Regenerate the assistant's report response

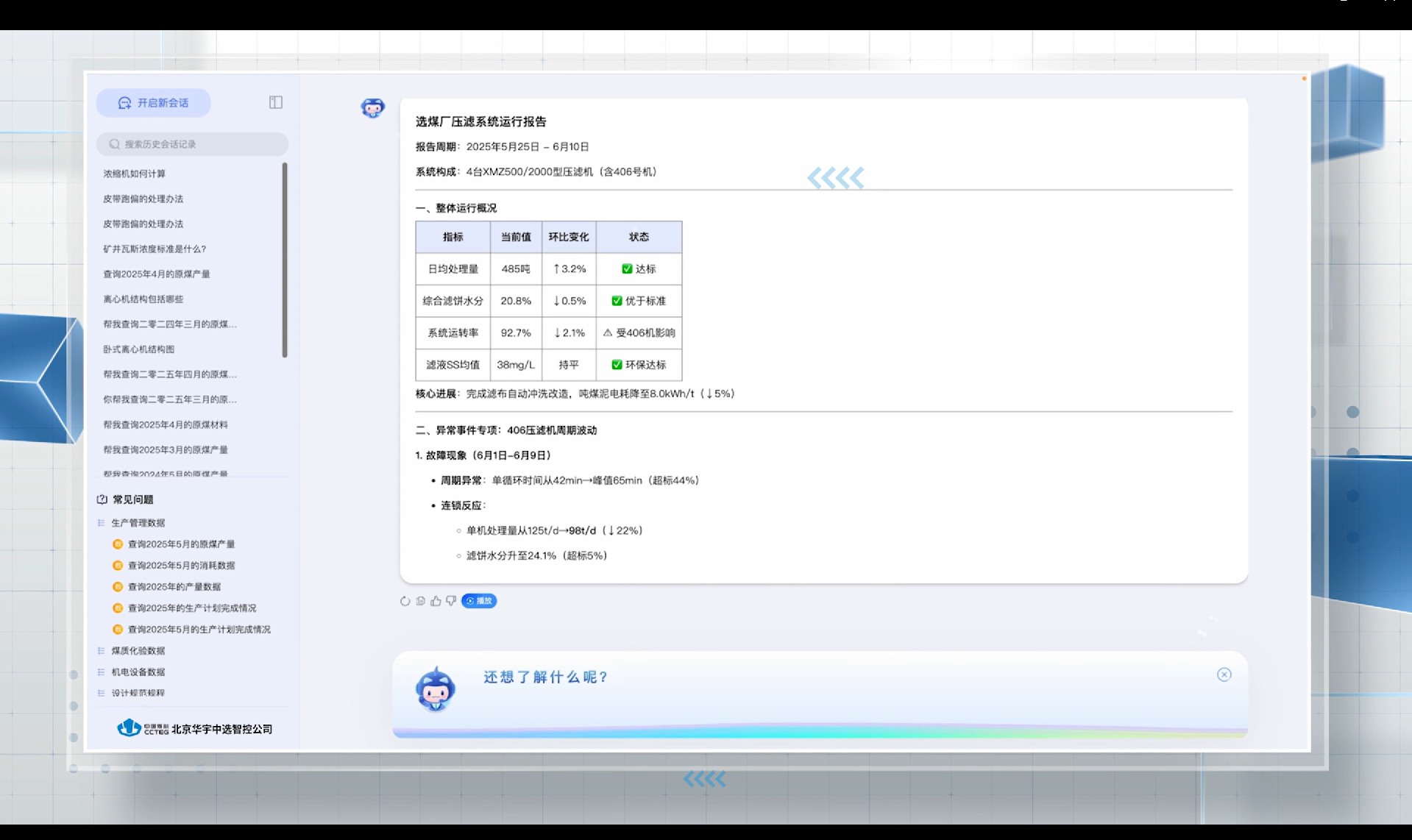click(x=405, y=601)
